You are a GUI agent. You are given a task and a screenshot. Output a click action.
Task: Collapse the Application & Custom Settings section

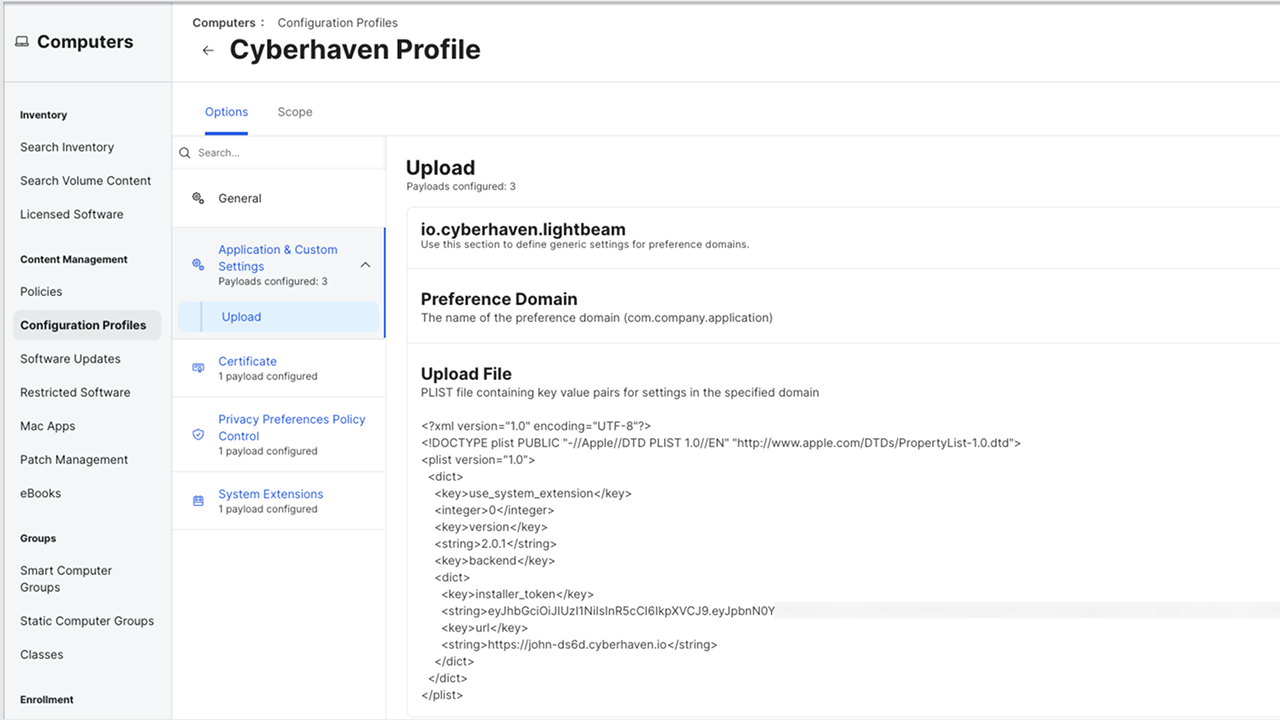pos(365,265)
